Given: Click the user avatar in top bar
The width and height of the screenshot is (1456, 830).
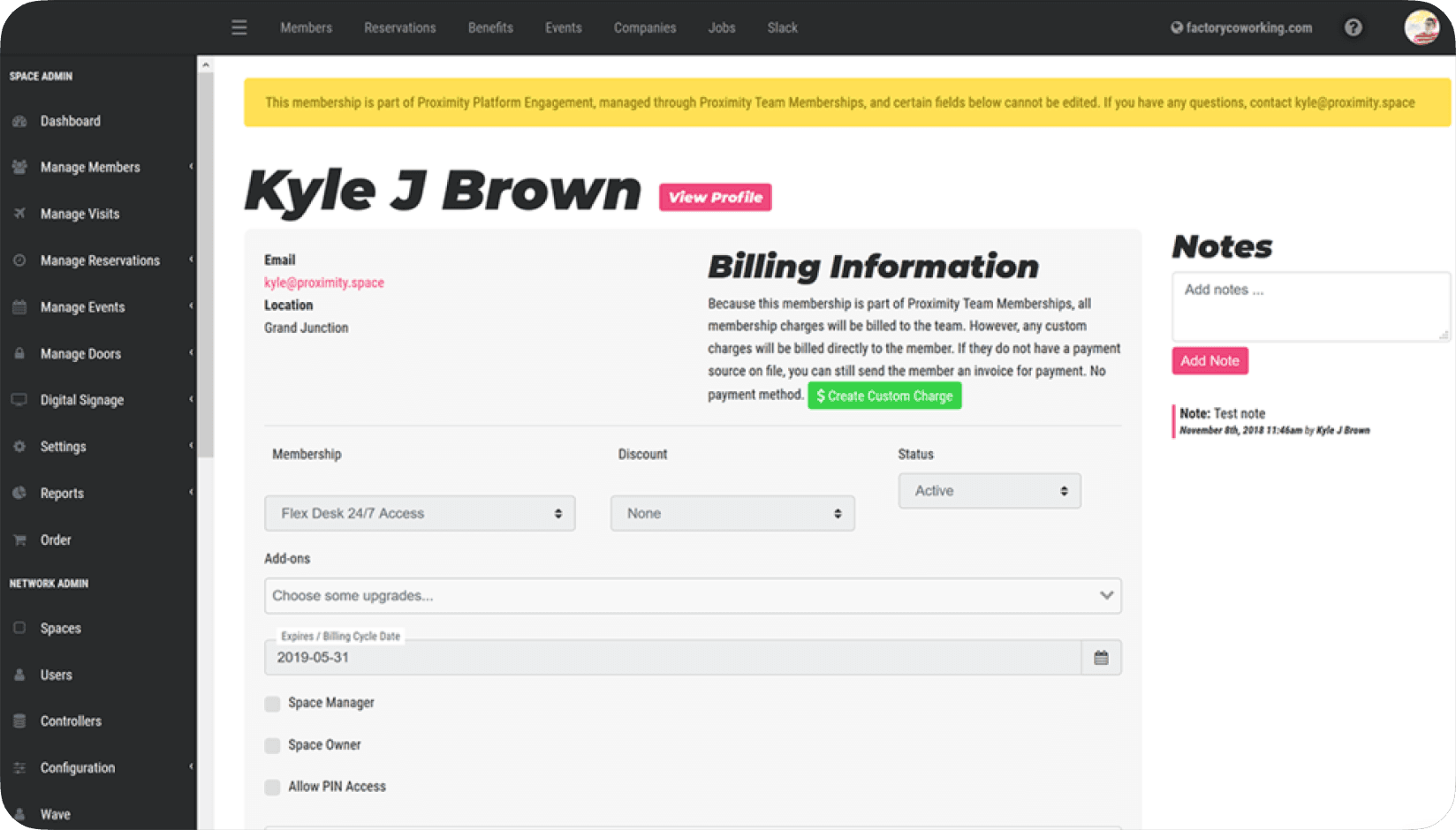Looking at the screenshot, I should pos(1422,27).
